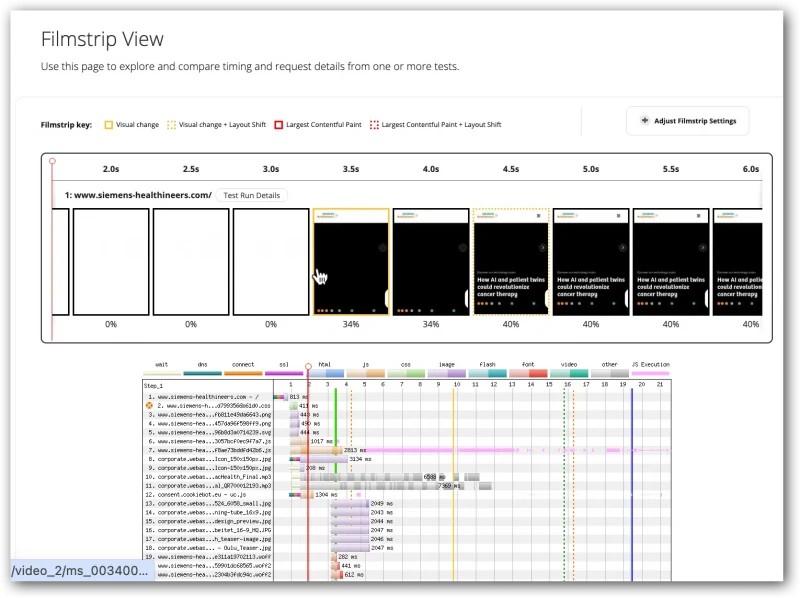Click the red filmstrip timeline marker handle
This screenshot has width=800, height=598.
(52, 161)
